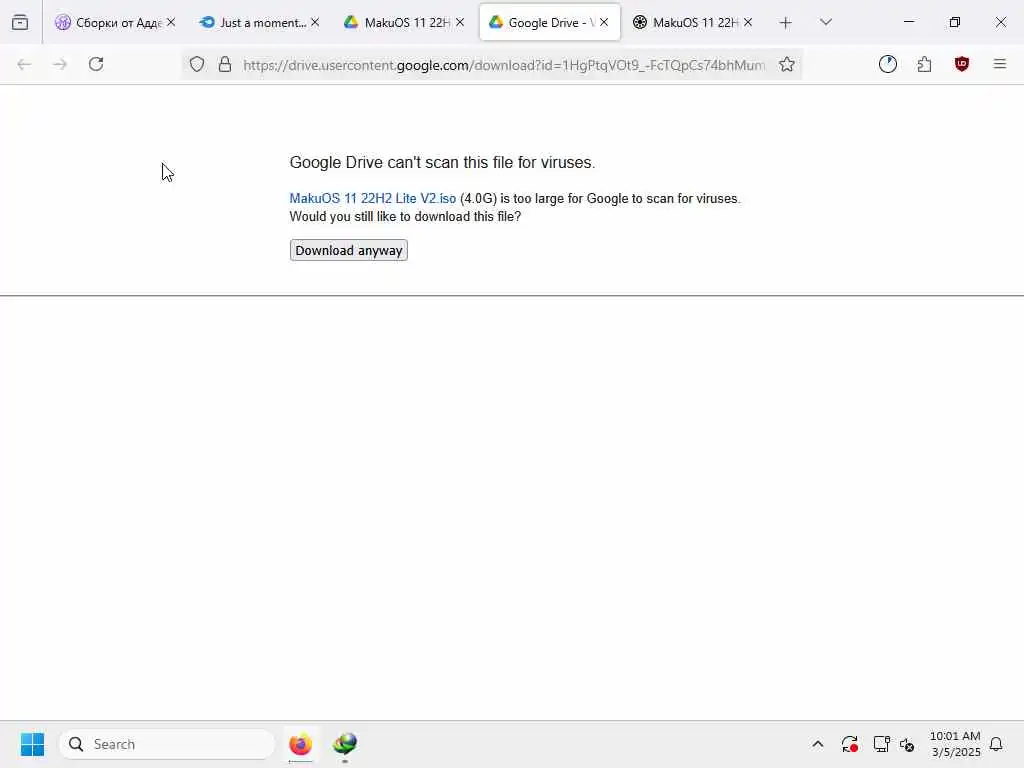
Task: Minimize the Firefox window
Action: click(908, 22)
